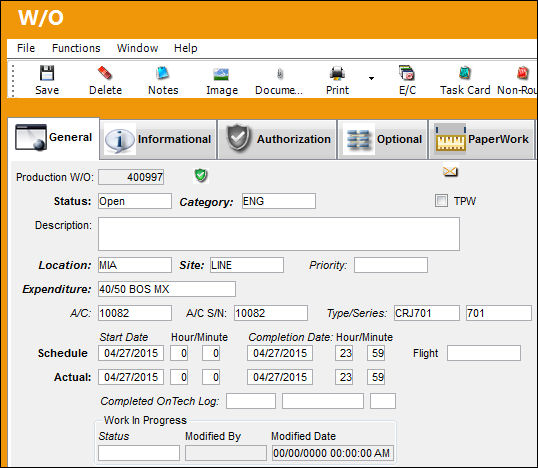538x468 pixels.
Task: Open the Window menu
Action: coord(137,48)
